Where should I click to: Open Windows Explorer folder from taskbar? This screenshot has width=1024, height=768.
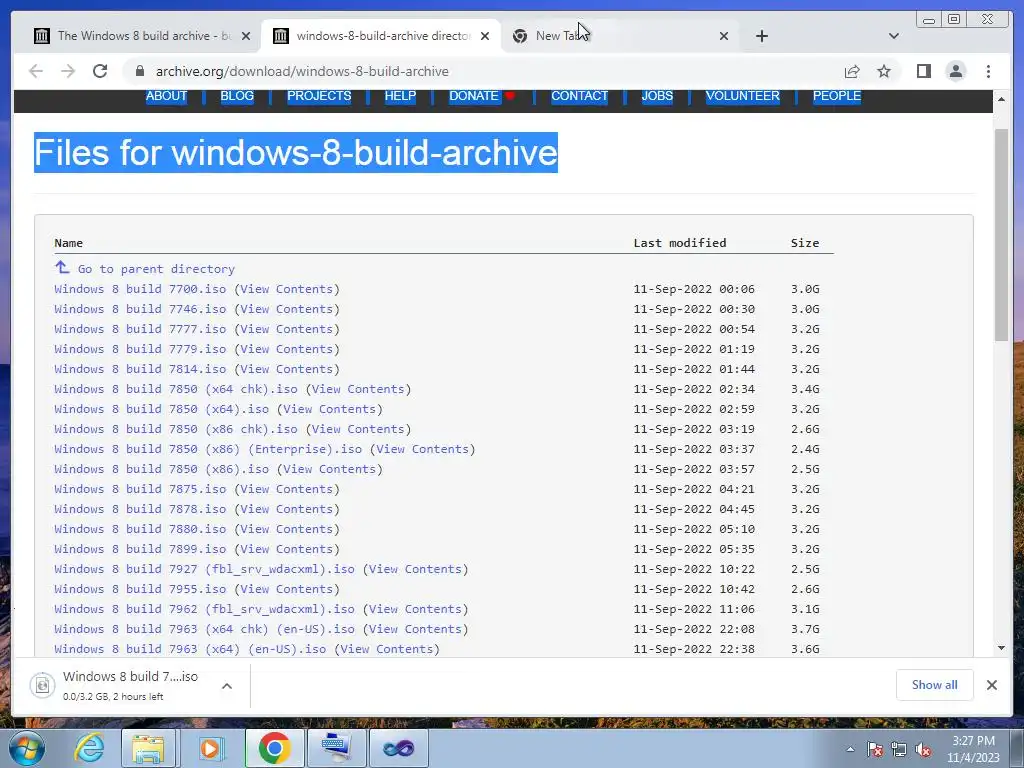click(x=148, y=748)
